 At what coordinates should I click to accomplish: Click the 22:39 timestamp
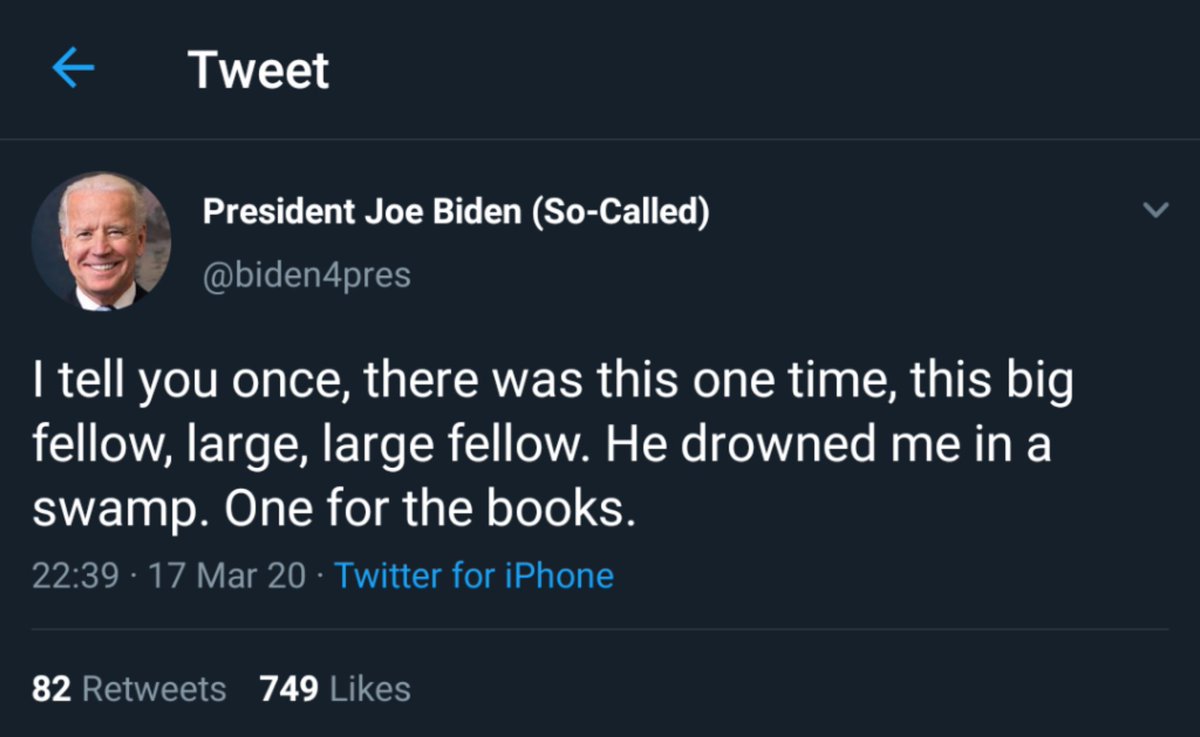click(75, 576)
